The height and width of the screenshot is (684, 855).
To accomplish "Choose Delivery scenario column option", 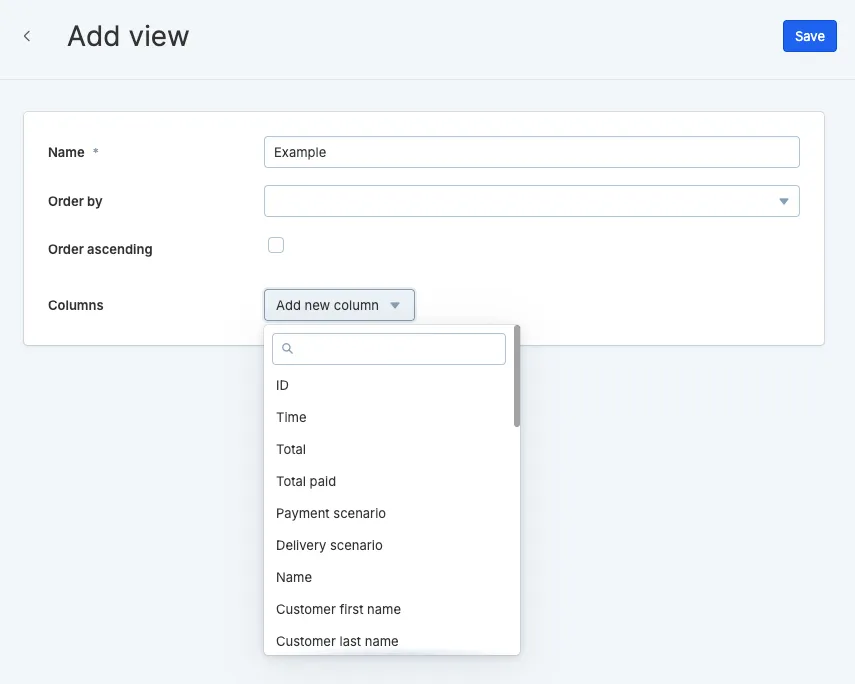I will tap(389, 545).
